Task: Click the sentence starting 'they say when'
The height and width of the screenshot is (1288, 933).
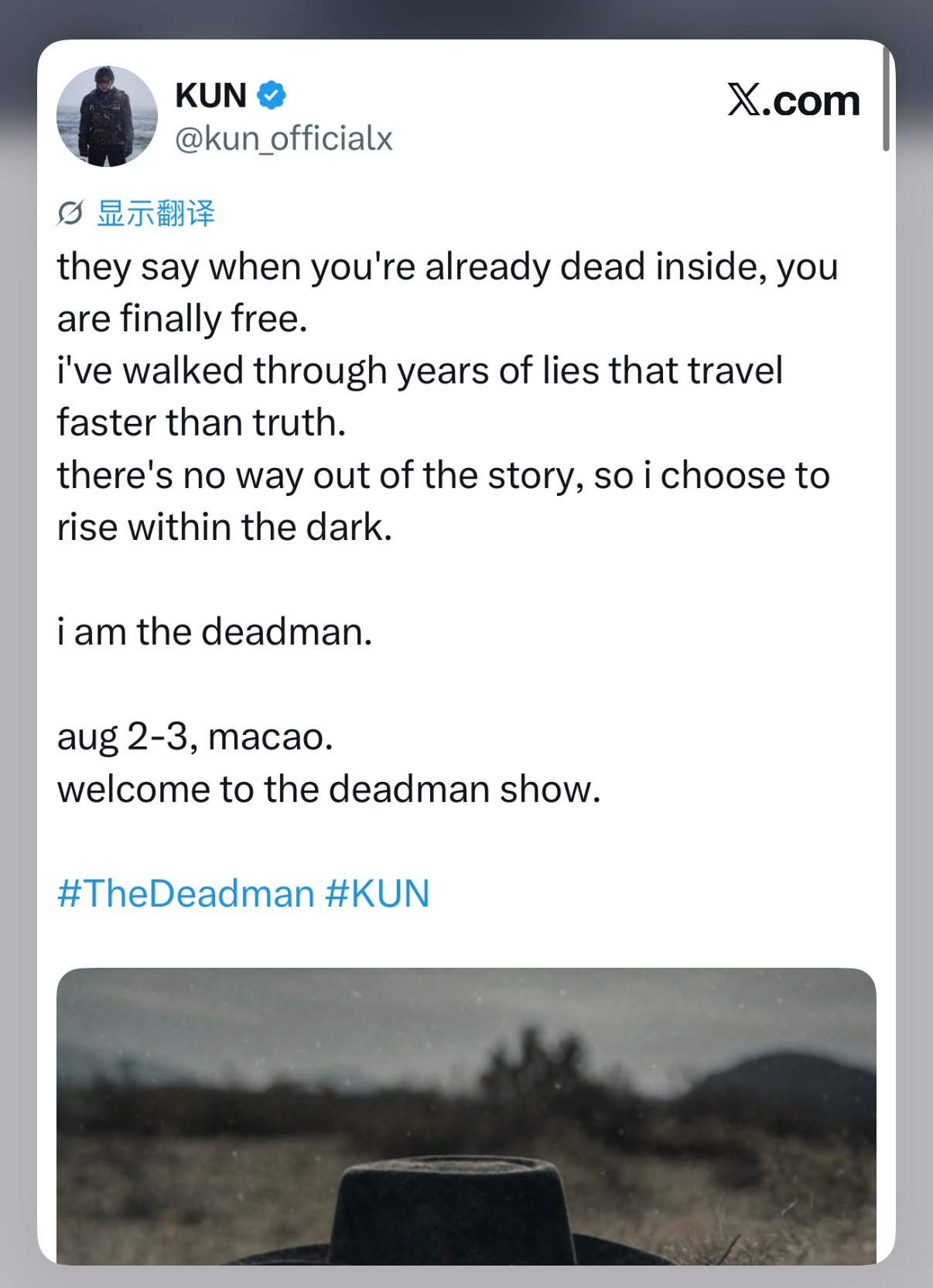Action: click(447, 292)
